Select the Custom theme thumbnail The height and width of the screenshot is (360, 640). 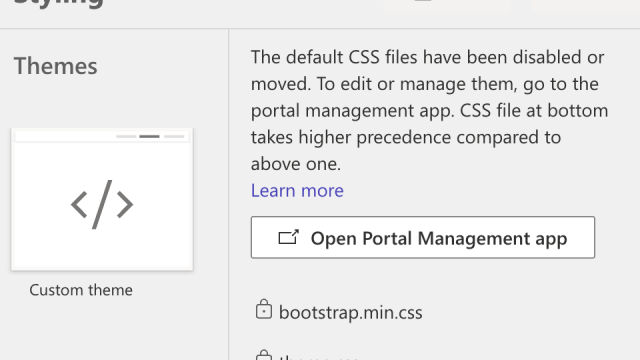pyautogui.click(x=102, y=199)
